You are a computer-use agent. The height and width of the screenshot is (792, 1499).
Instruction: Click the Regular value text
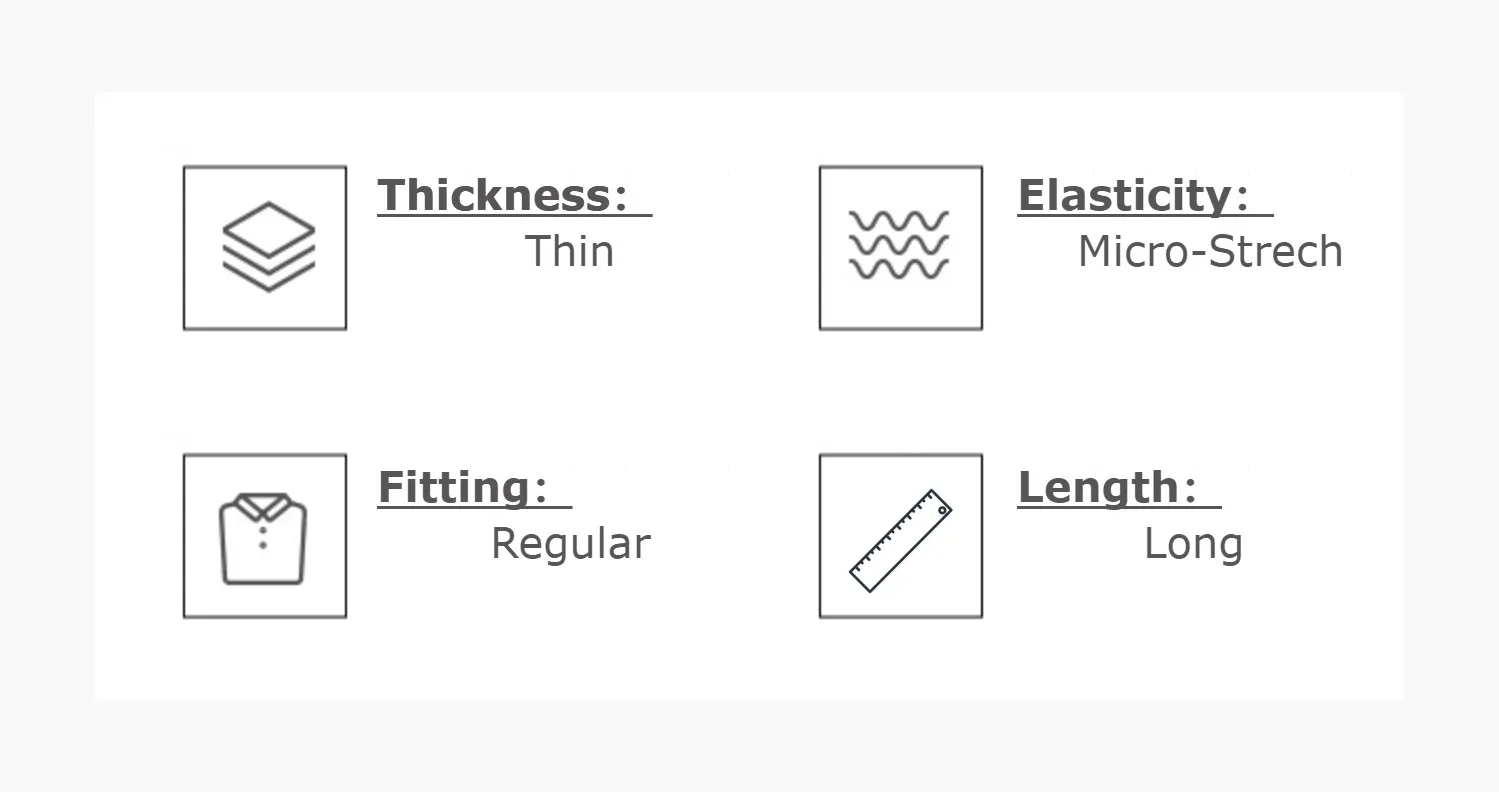(571, 545)
